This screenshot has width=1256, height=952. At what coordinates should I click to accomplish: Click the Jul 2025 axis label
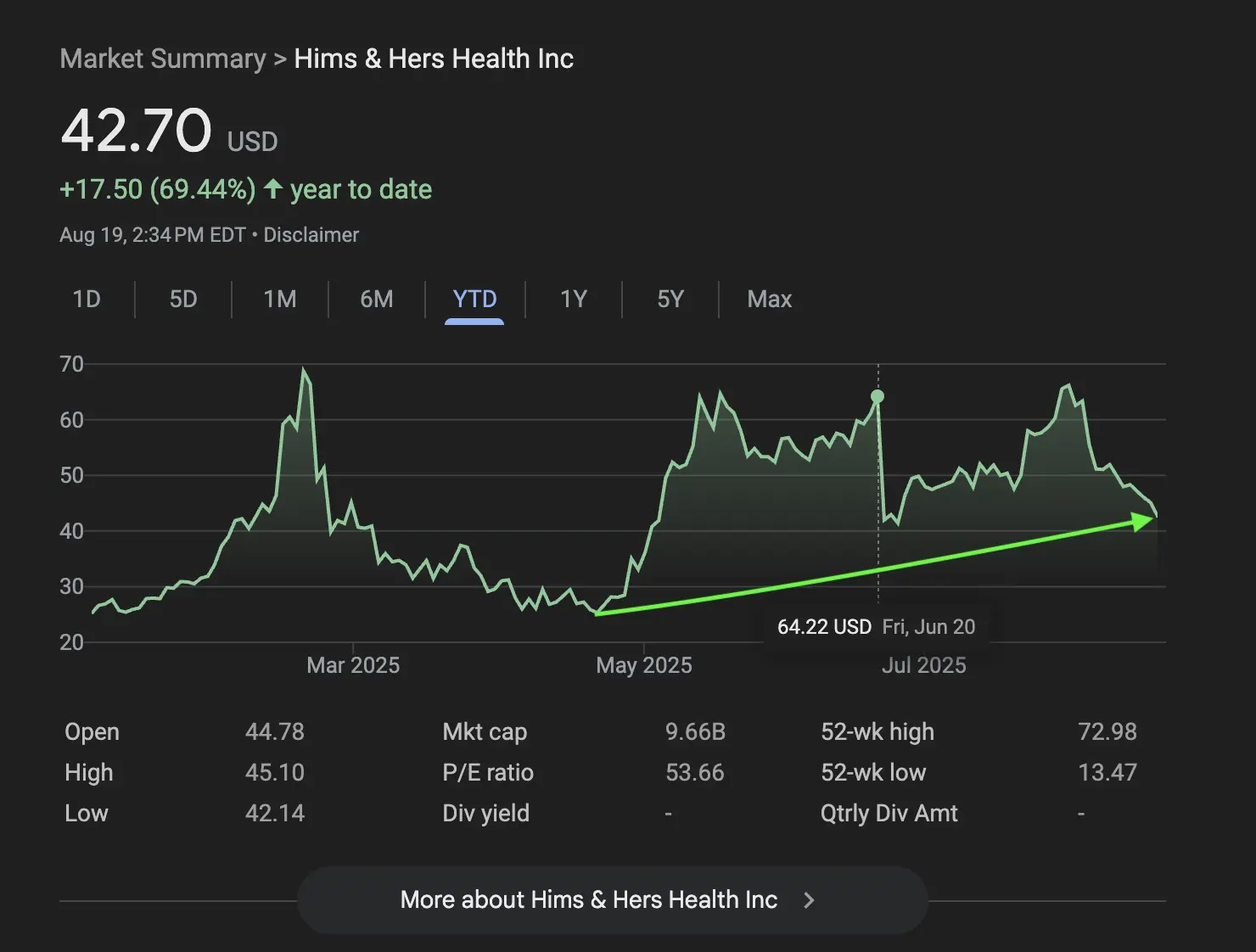[x=923, y=665]
